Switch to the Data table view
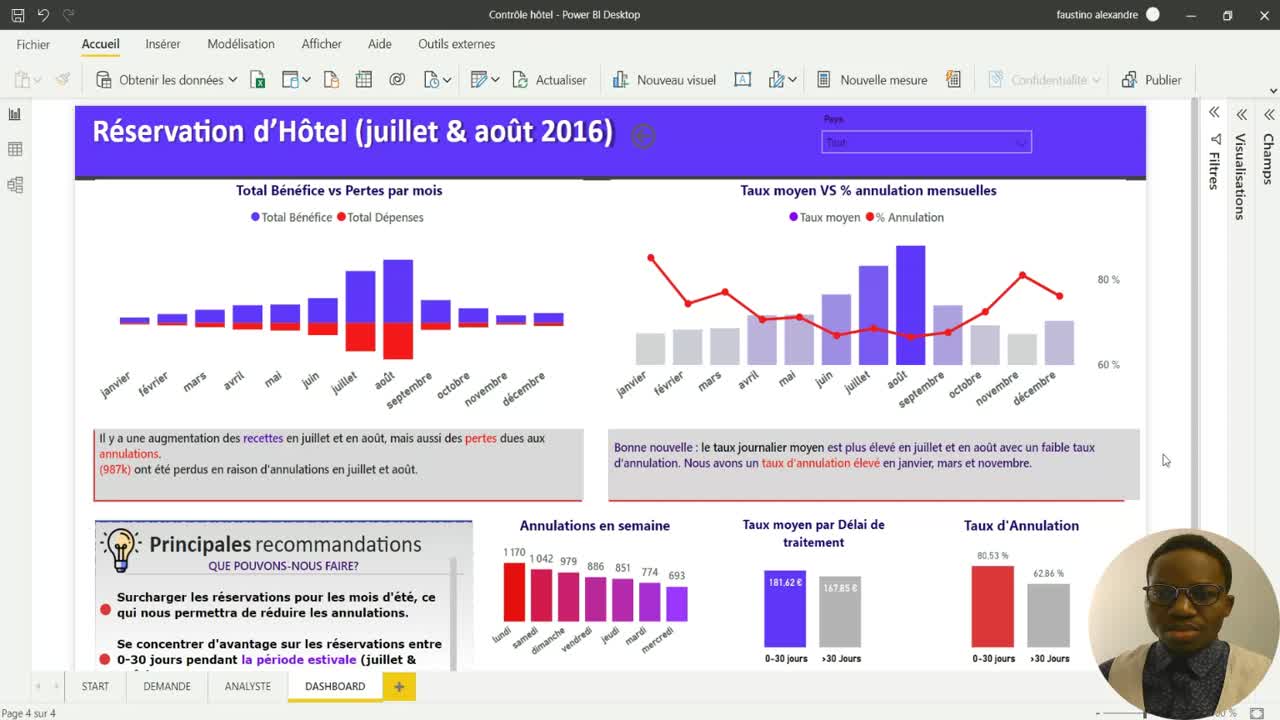Image resolution: width=1280 pixels, height=720 pixels. click(15, 149)
